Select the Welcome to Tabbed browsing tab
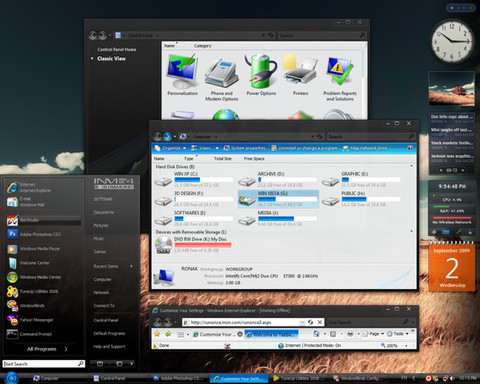 271,334
